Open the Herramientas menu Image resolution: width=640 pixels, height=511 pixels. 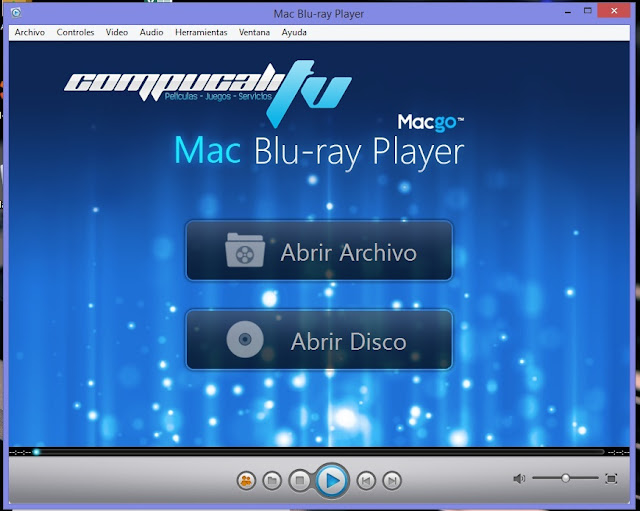click(x=201, y=32)
